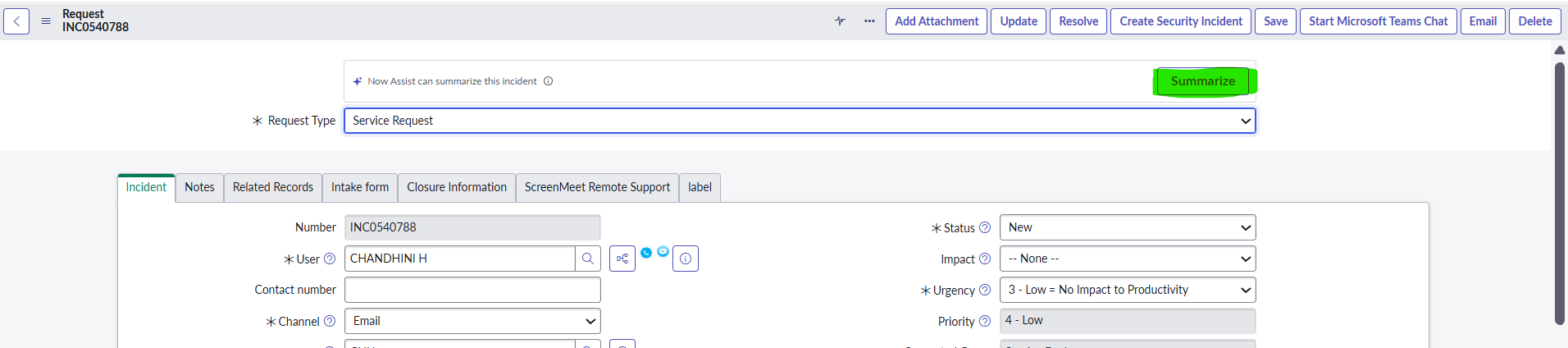Click the vertical scrollbar thumb
The width and height of the screenshot is (1568, 348).
pyautogui.click(x=1560, y=193)
